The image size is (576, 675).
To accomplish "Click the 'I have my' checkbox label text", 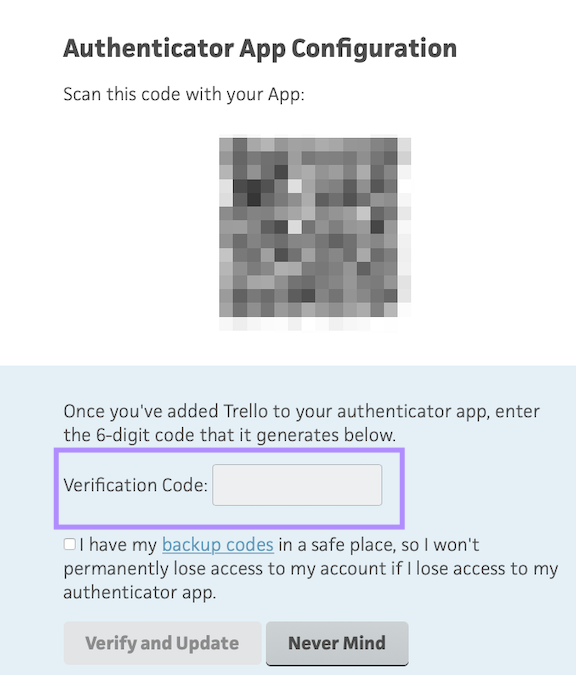I will point(118,545).
